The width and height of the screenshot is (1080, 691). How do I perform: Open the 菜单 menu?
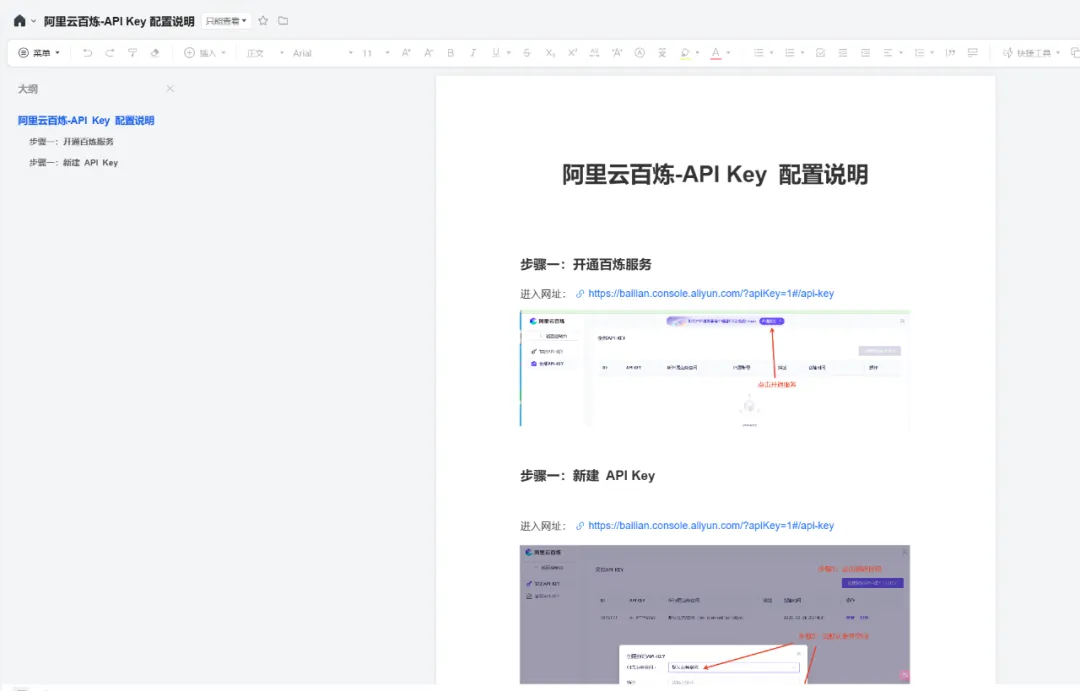point(38,52)
